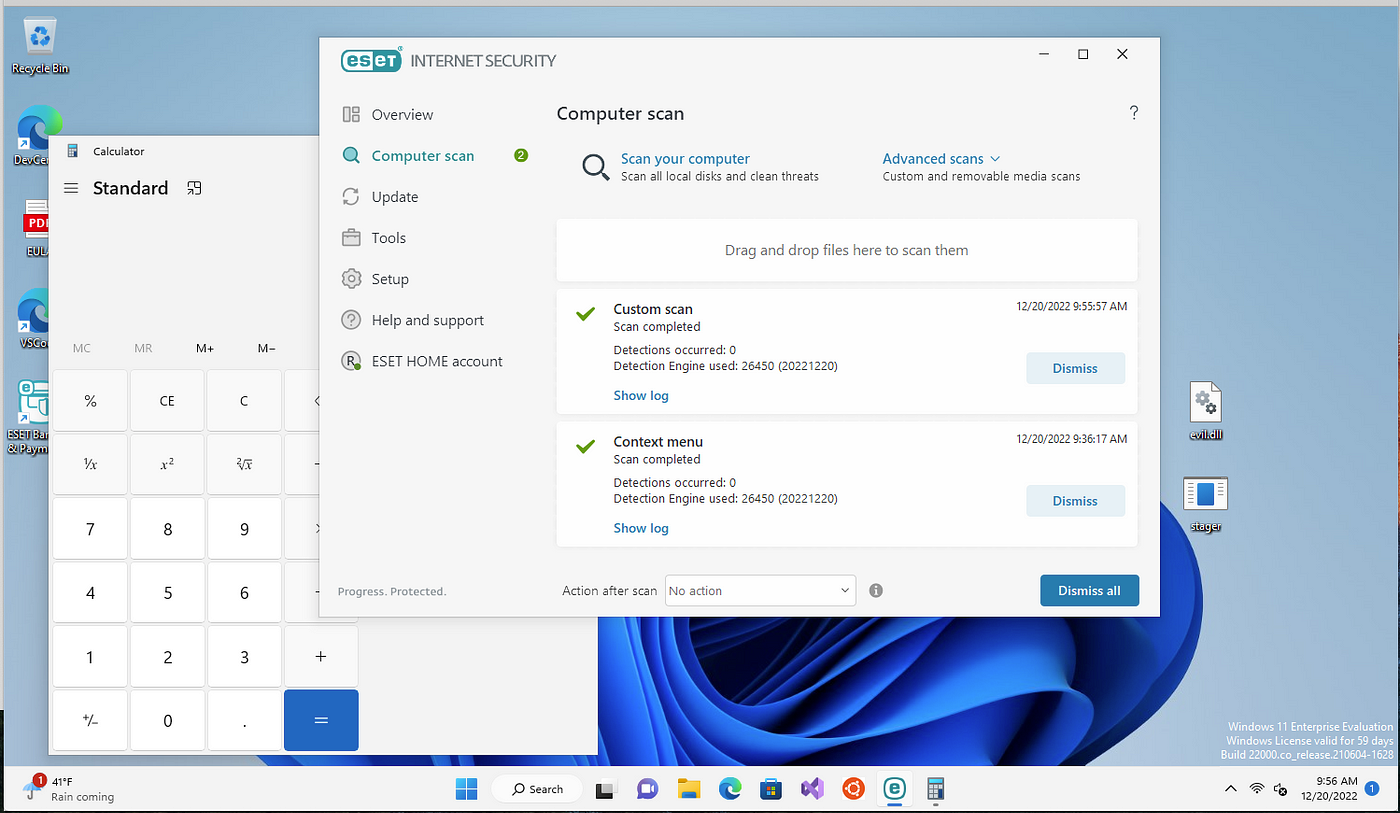1400x813 pixels.
Task: Click the Overview grid icon
Action: click(x=351, y=115)
